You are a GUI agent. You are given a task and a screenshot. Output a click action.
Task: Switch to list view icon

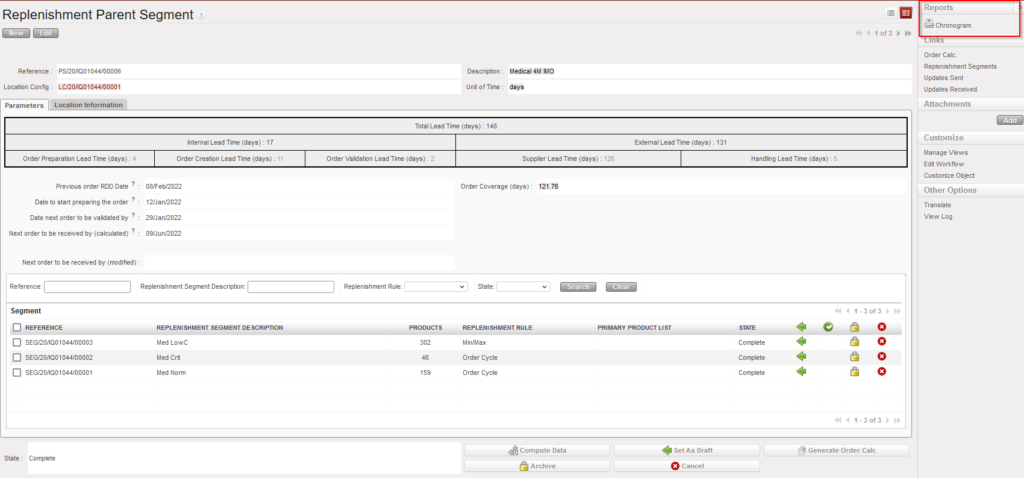(891, 13)
